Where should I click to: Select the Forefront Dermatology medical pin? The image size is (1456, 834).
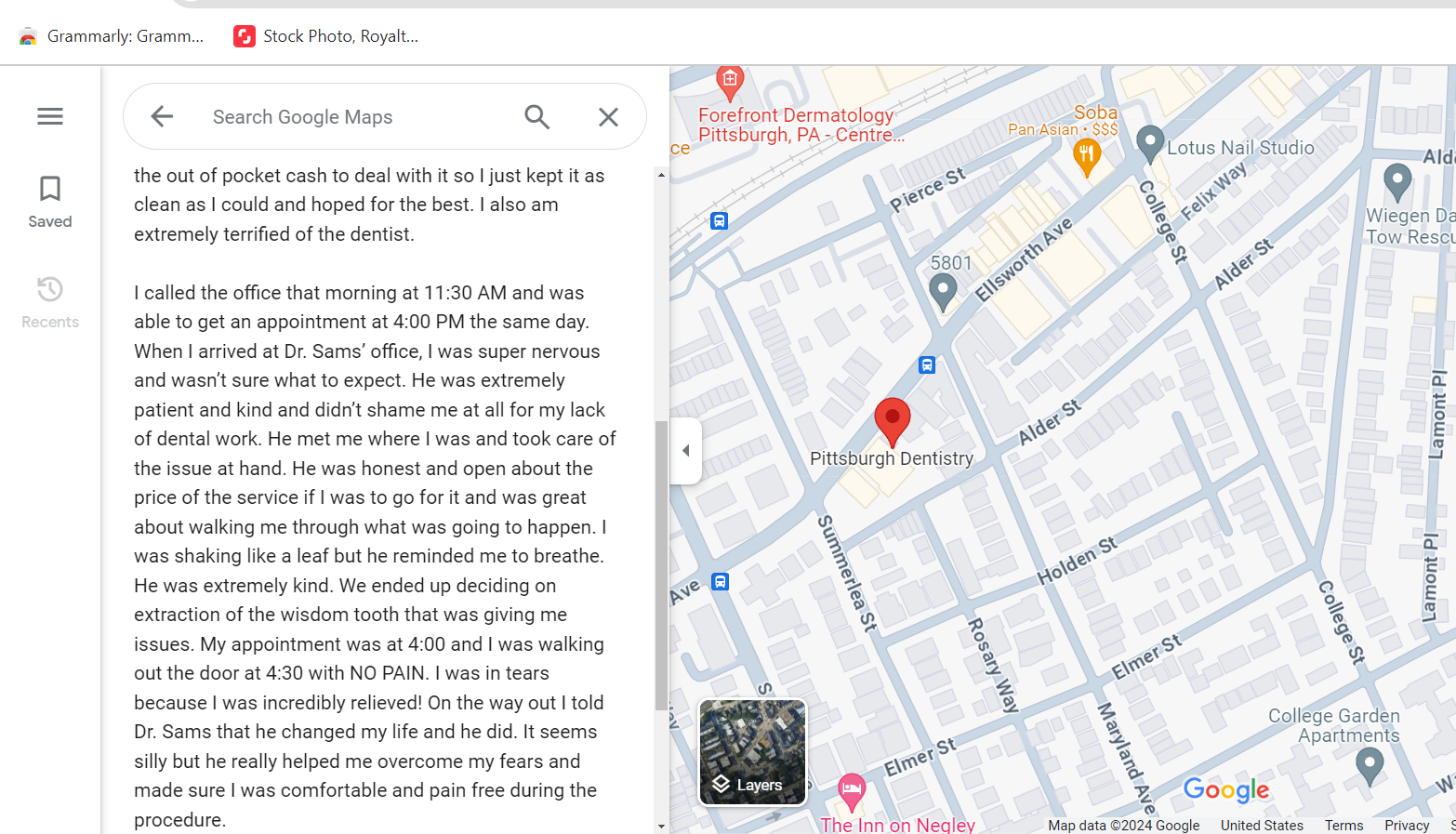click(x=730, y=82)
